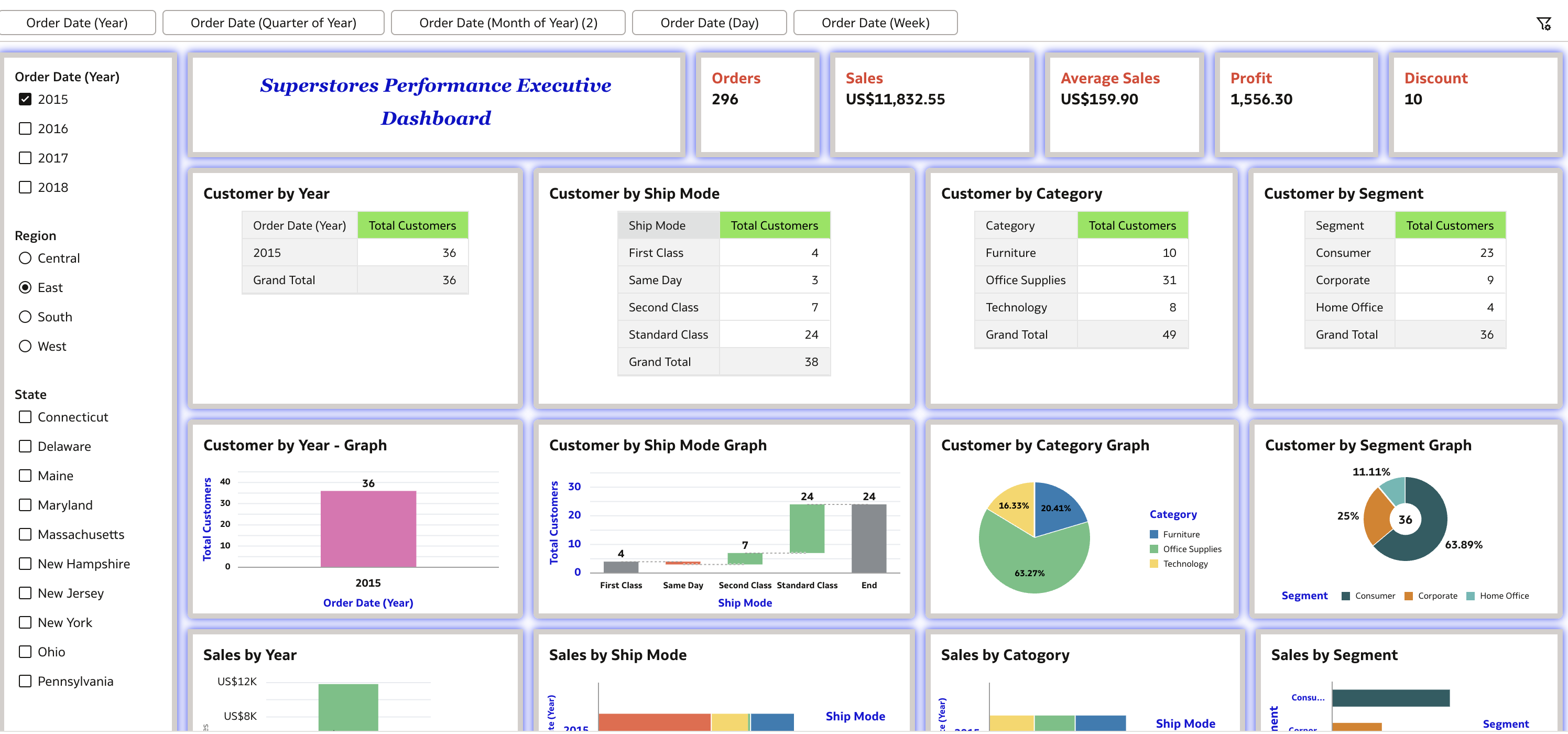Click the Furniture legend color swatch
The width and height of the screenshot is (1568, 734).
(1153, 534)
